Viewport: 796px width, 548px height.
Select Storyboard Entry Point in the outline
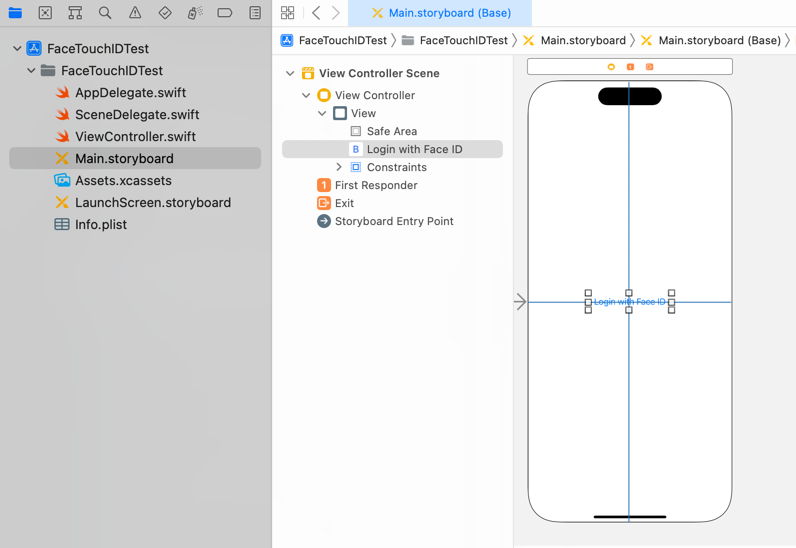pos(393,221)
